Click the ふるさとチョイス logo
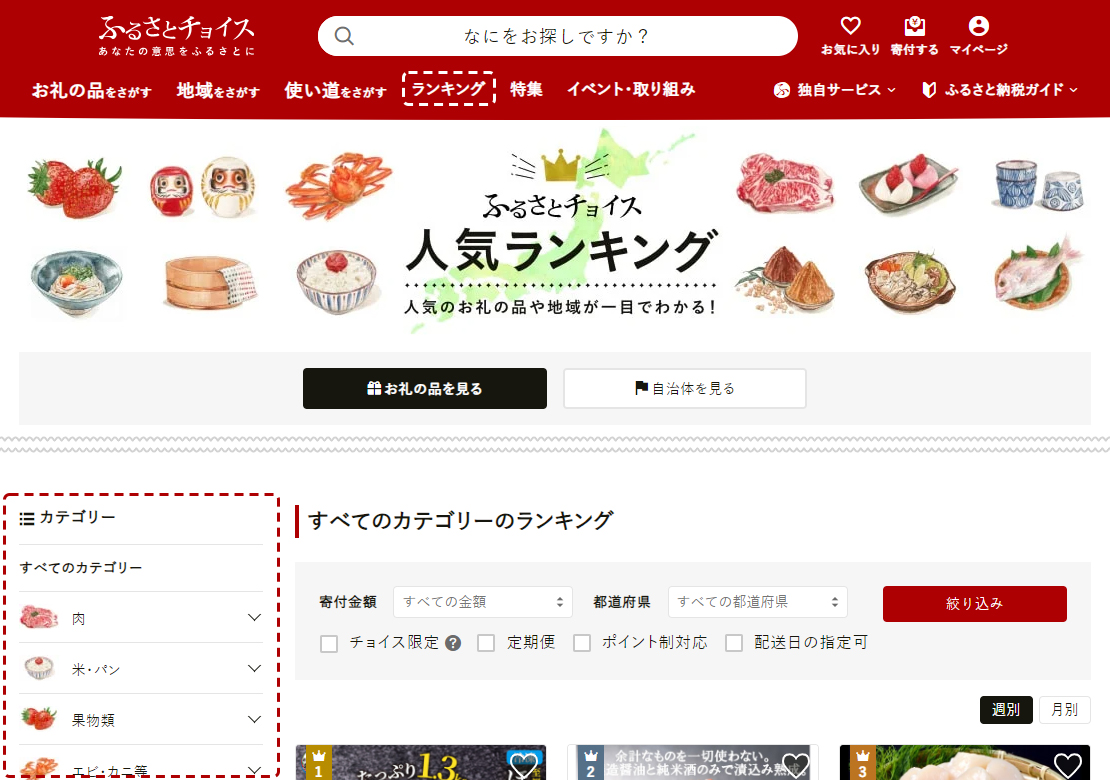Screen dimensions: 1110x780 tap(176, 35)
